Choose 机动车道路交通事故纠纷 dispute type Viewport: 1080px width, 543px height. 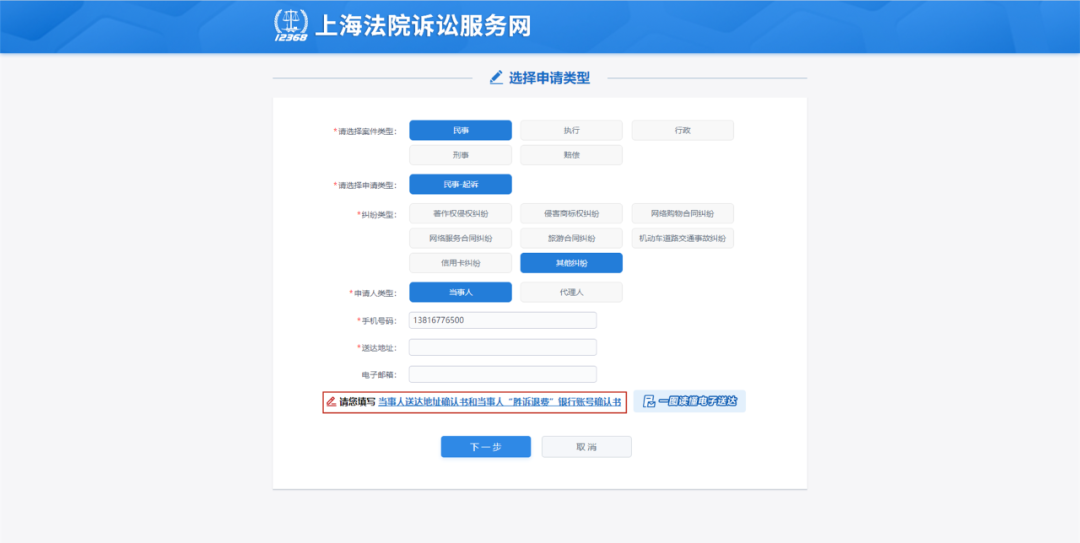(683, 238)
